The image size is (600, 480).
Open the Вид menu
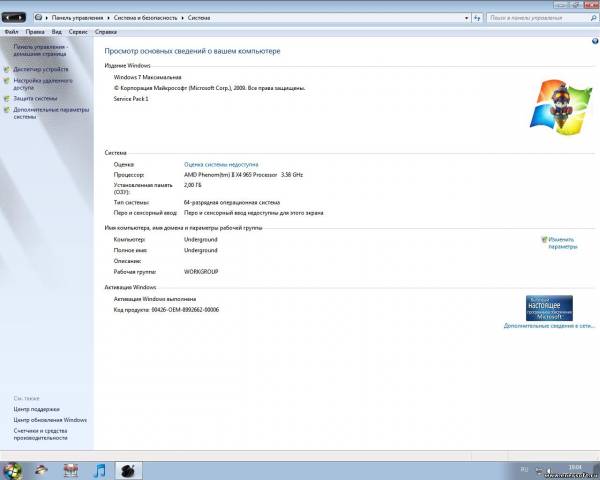tap(57, 32)
